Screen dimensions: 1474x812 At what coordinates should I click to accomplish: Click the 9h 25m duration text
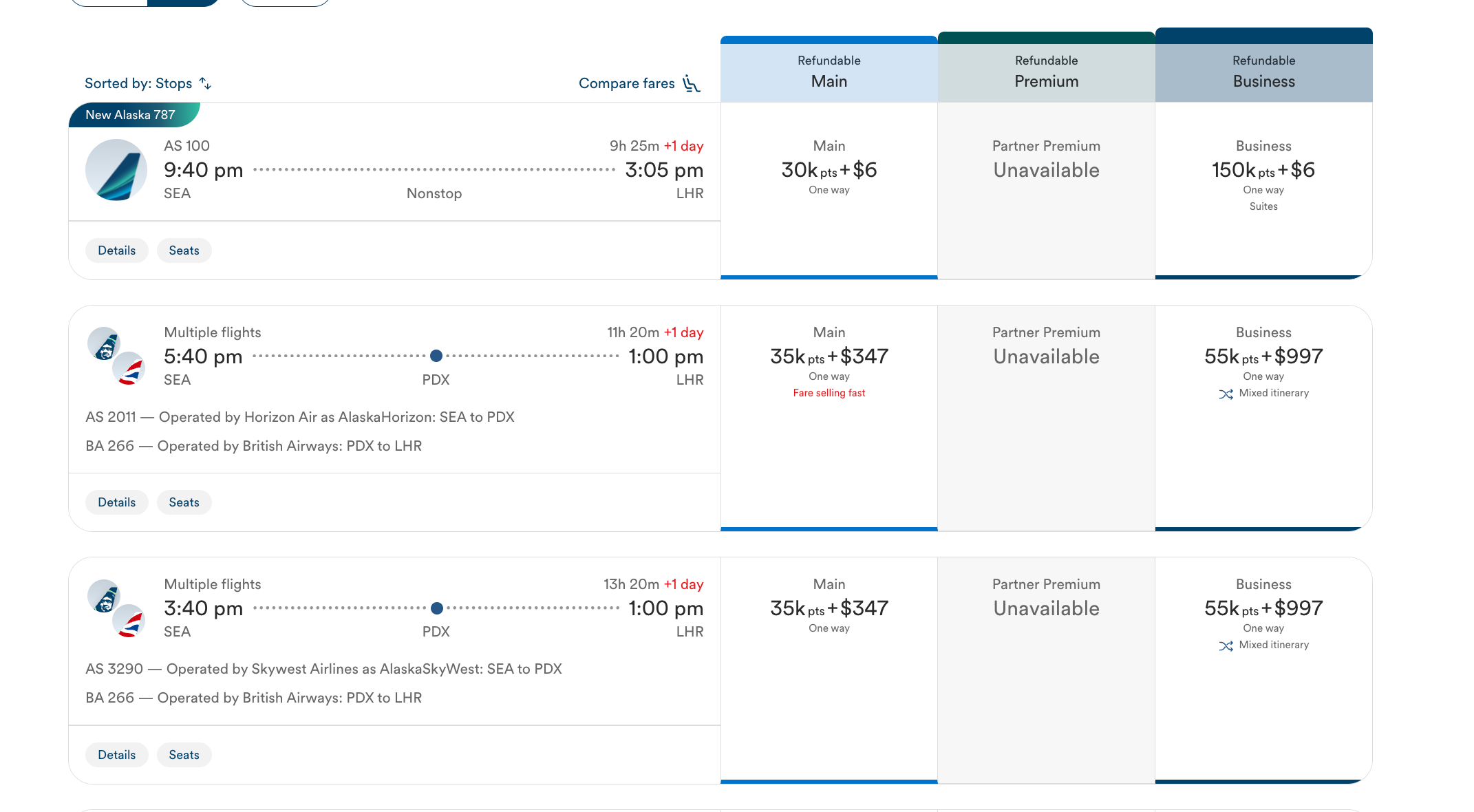(634, 146)
